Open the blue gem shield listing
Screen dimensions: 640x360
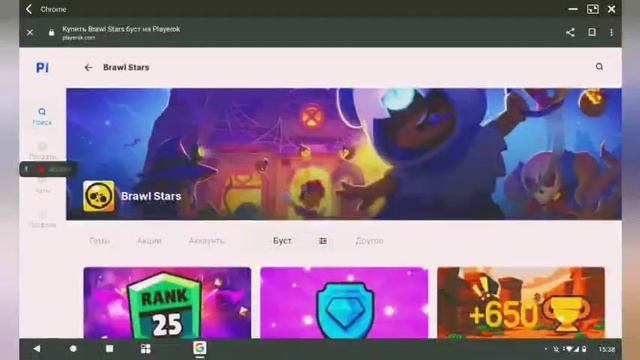(x=344, y=303)
